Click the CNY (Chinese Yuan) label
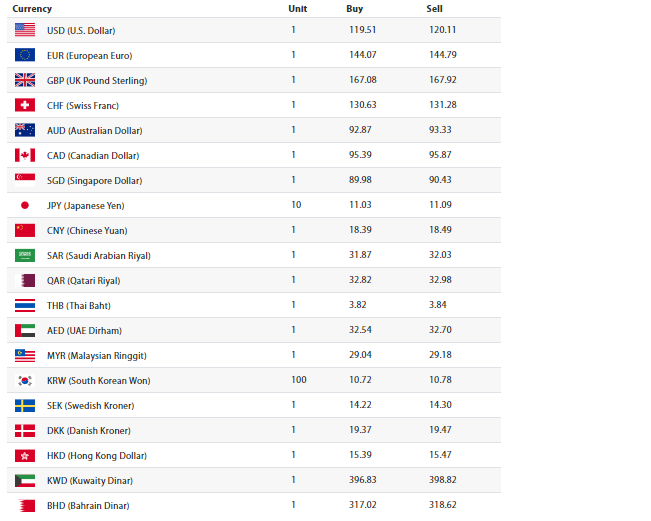The image size is (651, 521). 87,230
